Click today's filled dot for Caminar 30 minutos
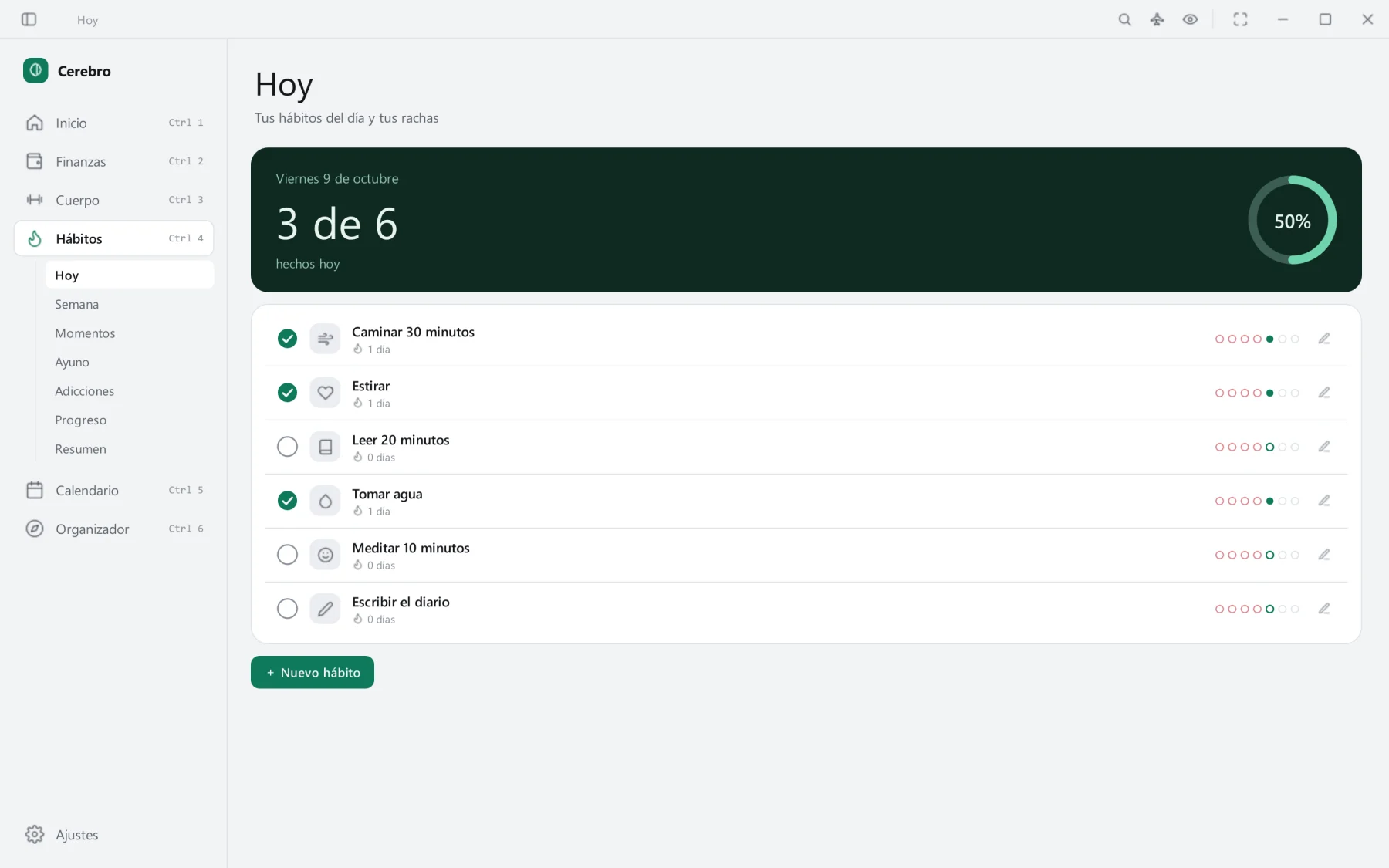The width and height of the screenshot is (1389, 868). coord(1270,339)
